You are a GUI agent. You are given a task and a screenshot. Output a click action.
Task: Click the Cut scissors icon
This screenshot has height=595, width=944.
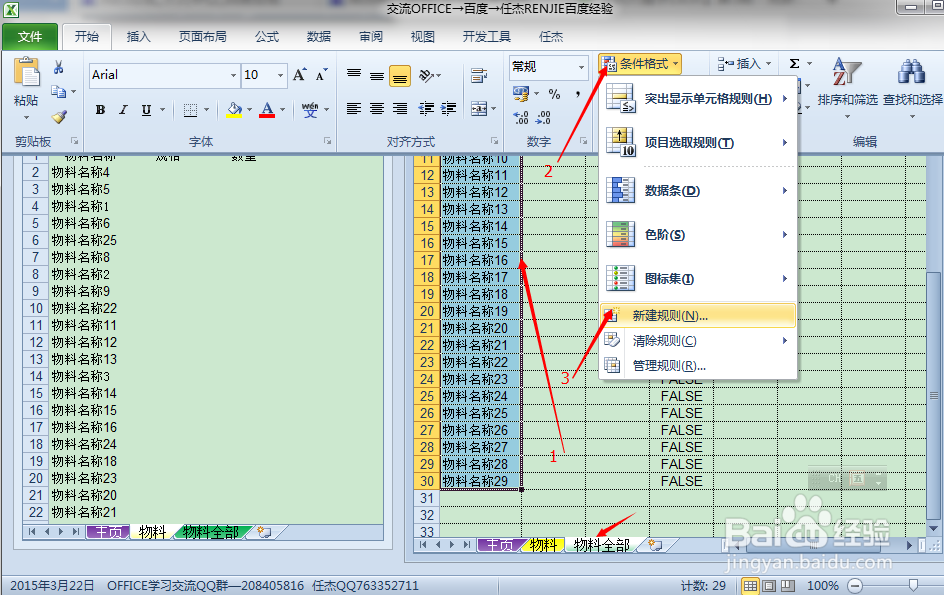click(x=58, y=67)
